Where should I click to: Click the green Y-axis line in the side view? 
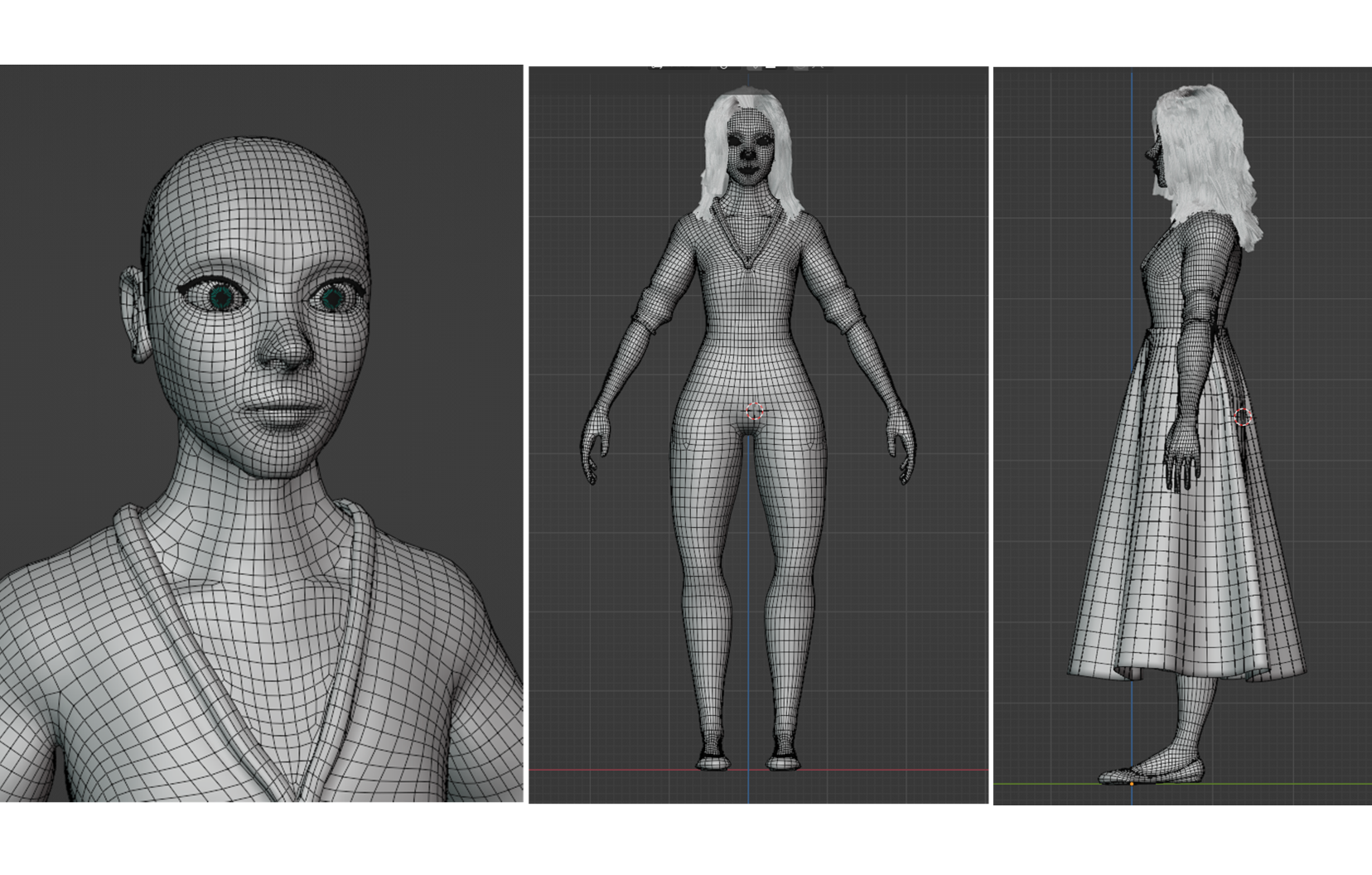[x=1284, y=783]
